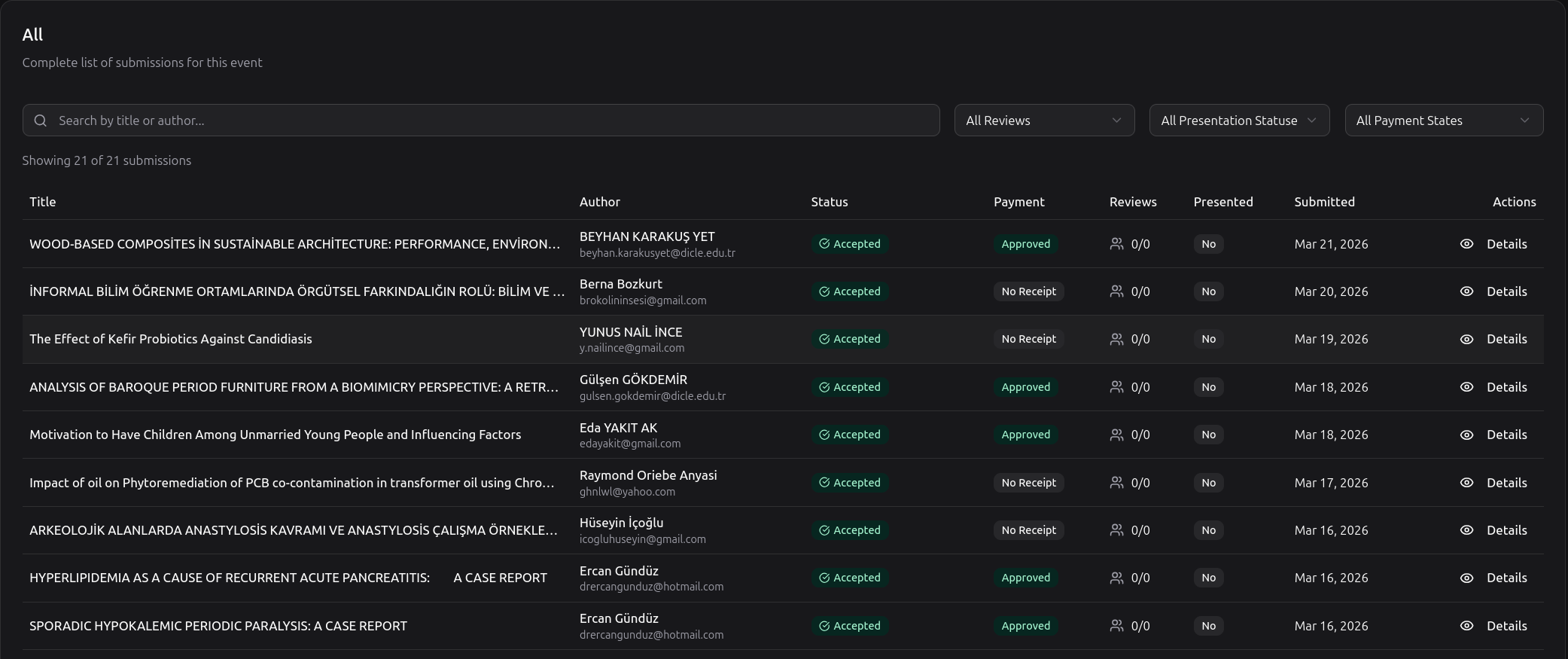This screenshot has height=659, width=1568.
Task: Click the Payment column header
Action: tap(1018, 202)
